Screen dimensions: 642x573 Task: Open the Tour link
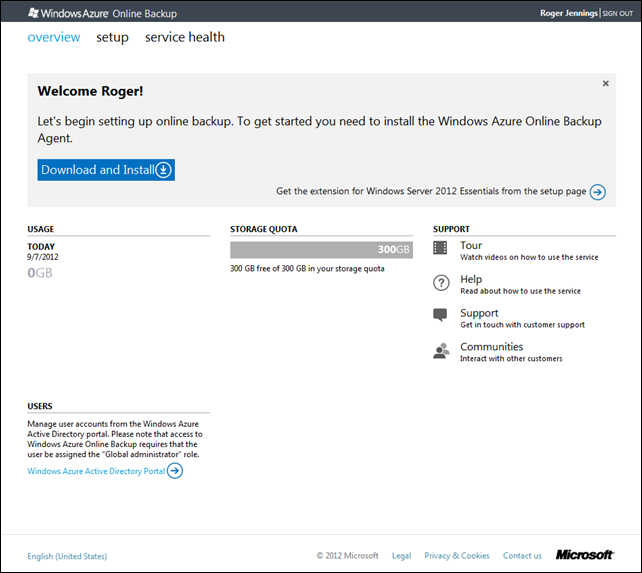[471, 245]
